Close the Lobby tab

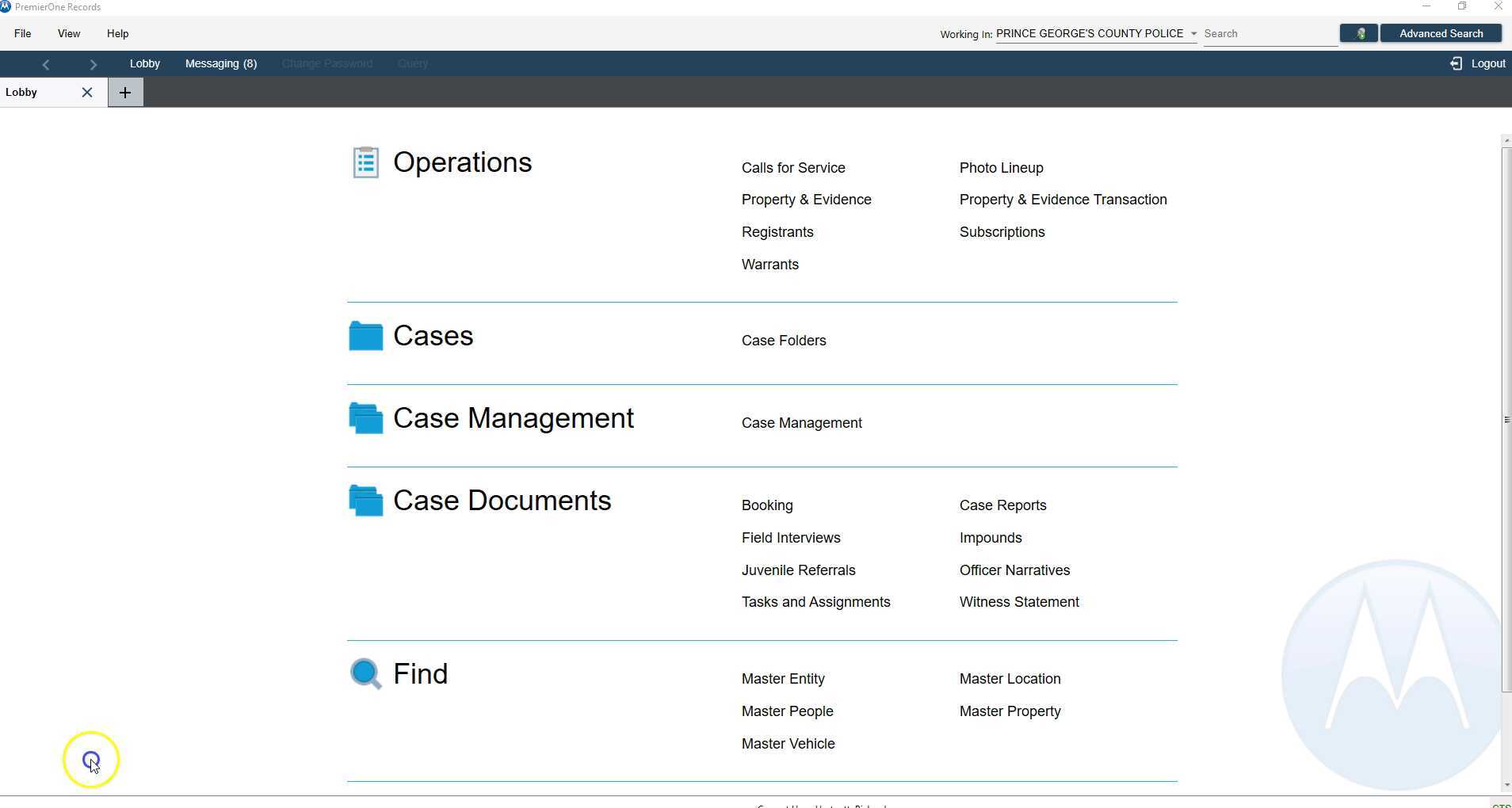click(x=87, y=92)
